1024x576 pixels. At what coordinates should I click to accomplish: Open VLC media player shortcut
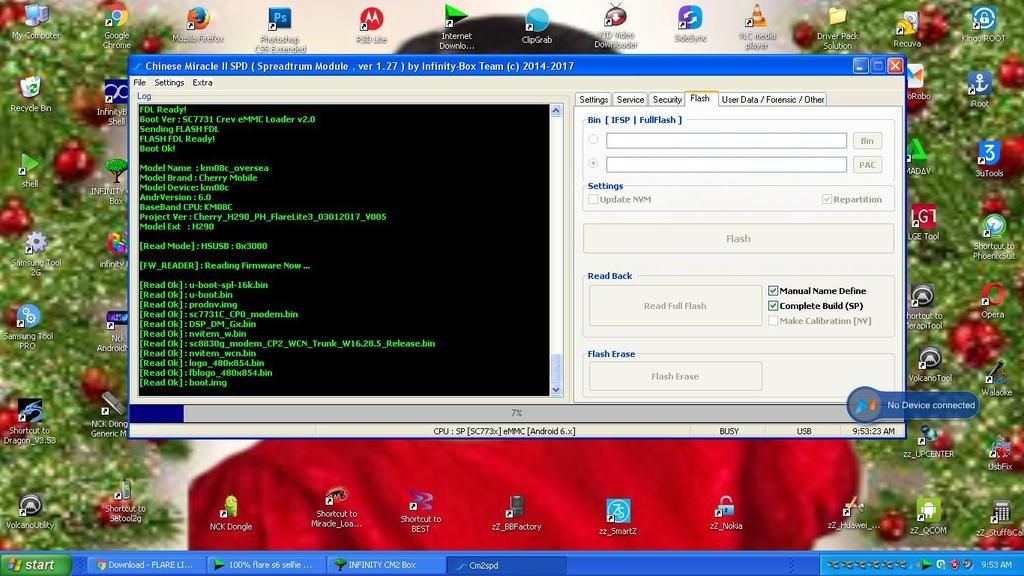[758, 18]
